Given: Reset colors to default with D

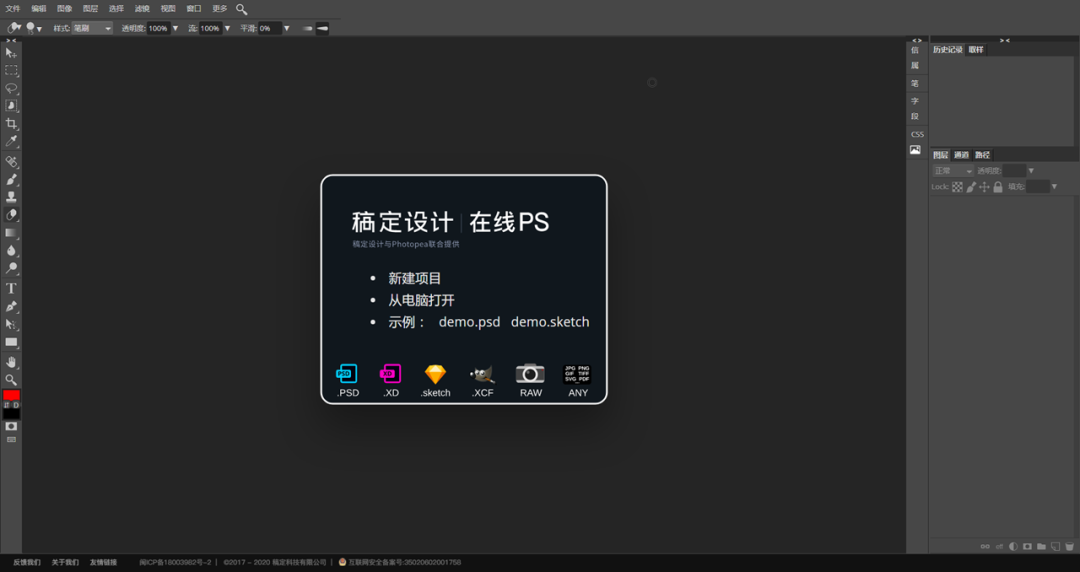Looking at the screenshot, I should (16, 405).
